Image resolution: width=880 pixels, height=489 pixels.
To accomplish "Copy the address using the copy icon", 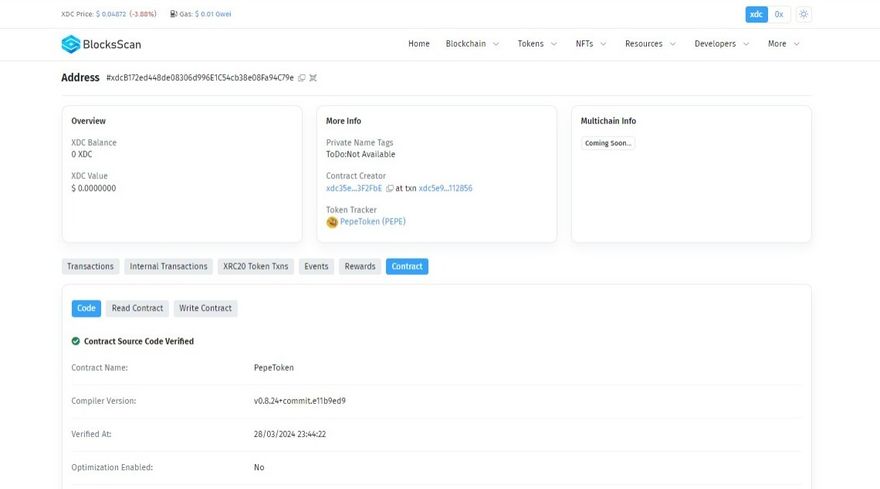I will tap(302, 78).
